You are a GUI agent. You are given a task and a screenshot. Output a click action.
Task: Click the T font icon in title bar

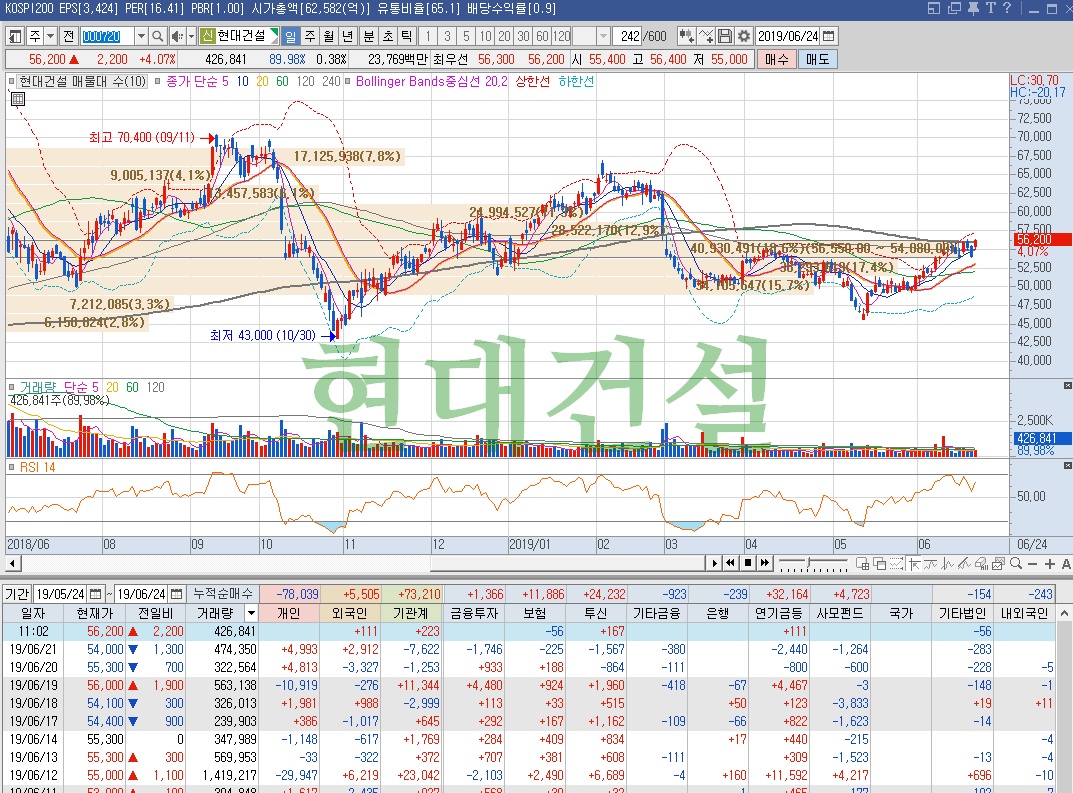(990, 8)
